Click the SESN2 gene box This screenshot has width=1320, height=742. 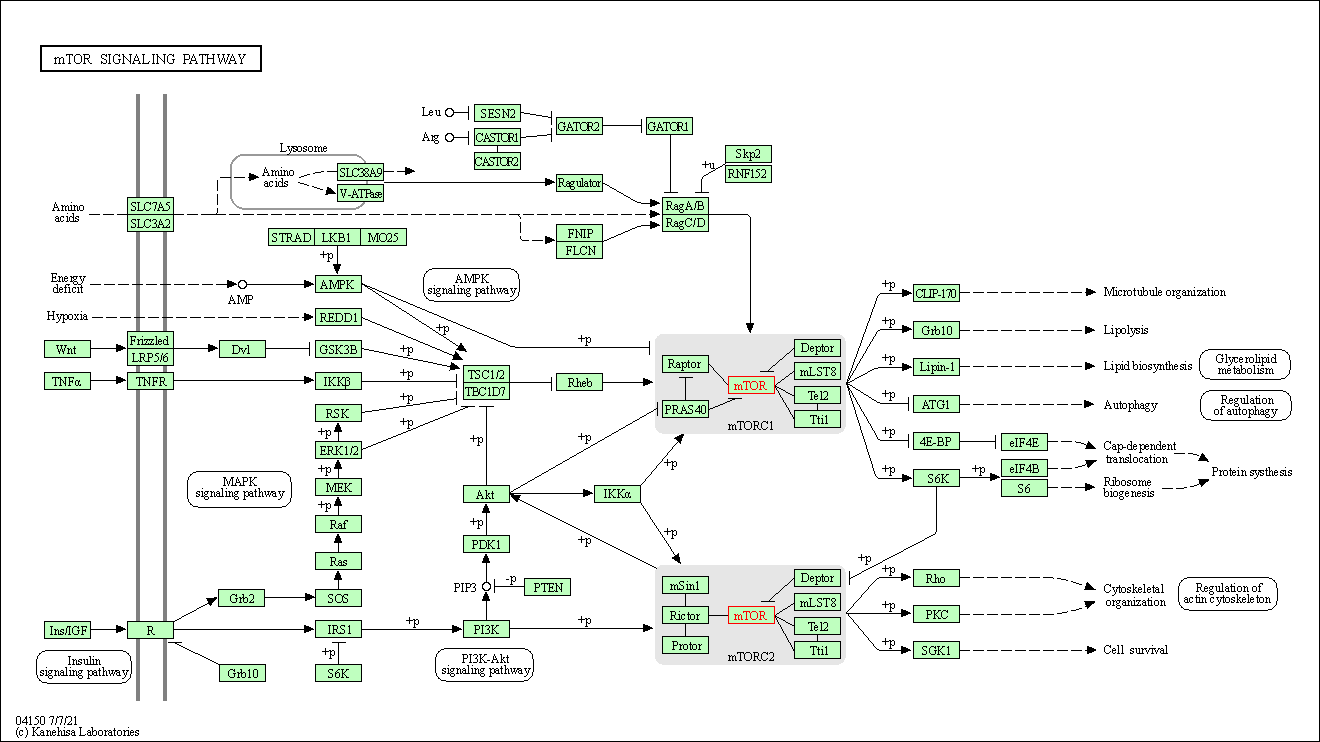(497, 113)
